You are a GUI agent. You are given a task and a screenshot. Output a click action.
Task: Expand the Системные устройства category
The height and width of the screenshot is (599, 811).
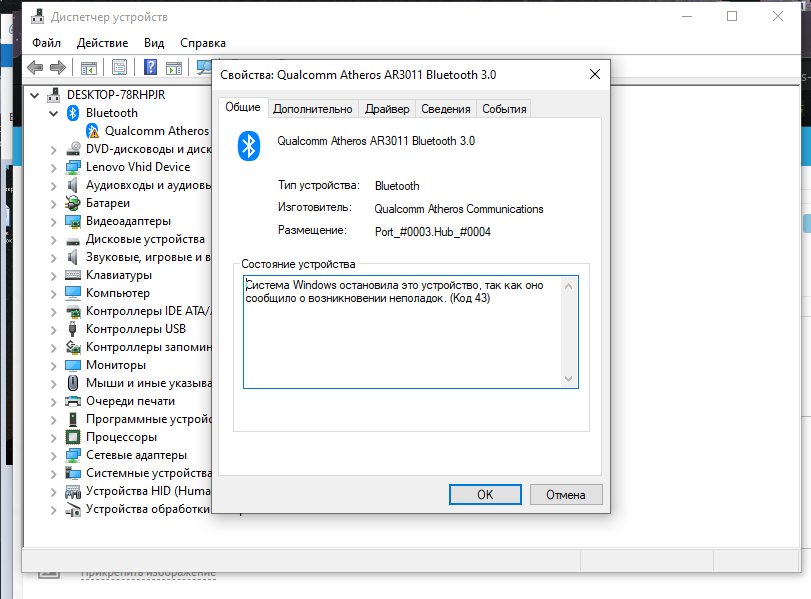point(53,474)
